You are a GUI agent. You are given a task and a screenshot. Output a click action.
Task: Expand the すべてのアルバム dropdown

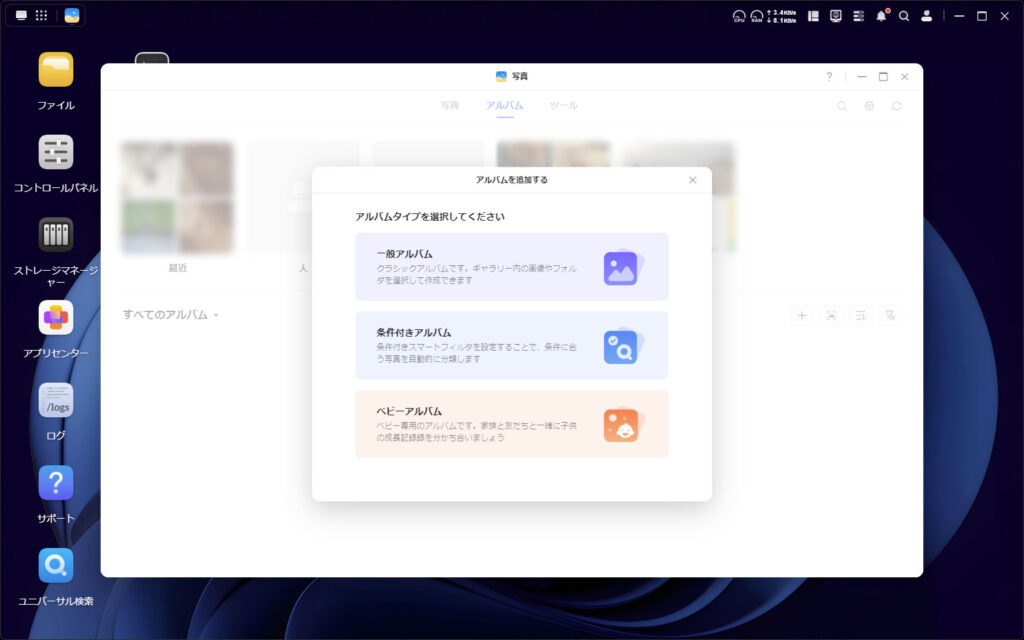tap(170, 315)
